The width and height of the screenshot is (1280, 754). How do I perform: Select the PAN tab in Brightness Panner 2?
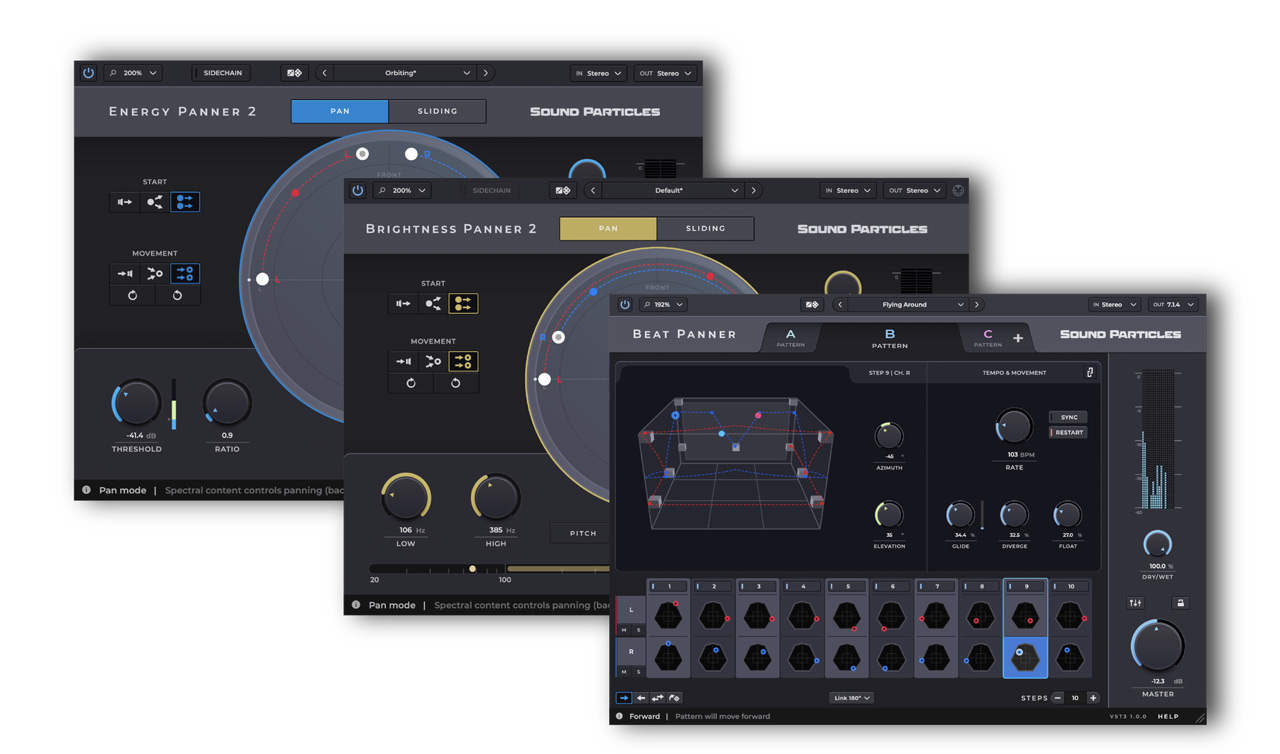tap(608, 228)
